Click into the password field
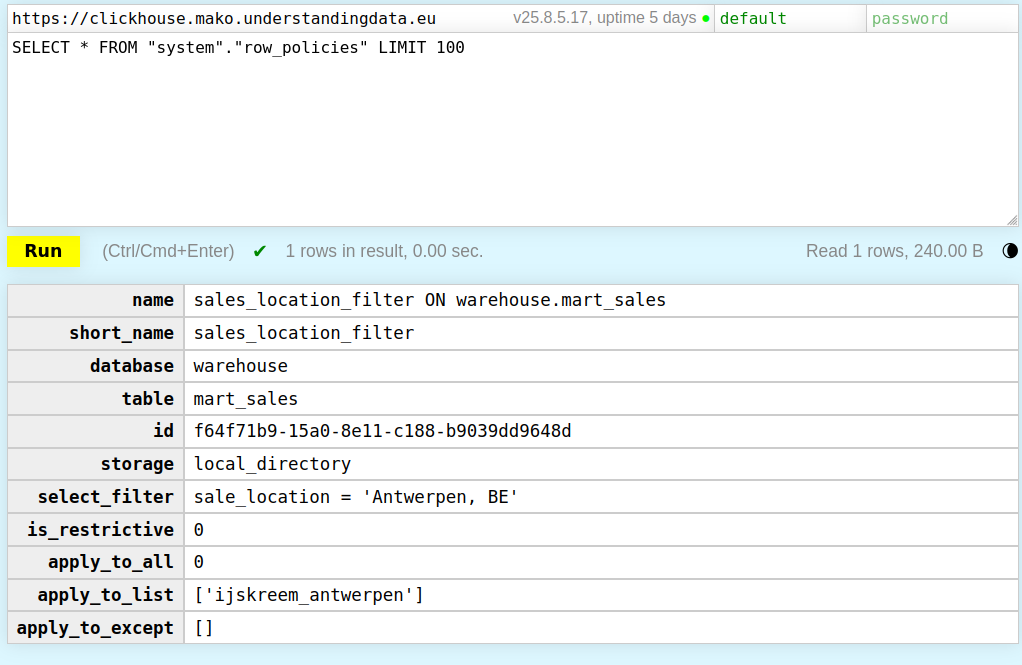The height and width of the screenshot is (665, 1022). point(940,18)
